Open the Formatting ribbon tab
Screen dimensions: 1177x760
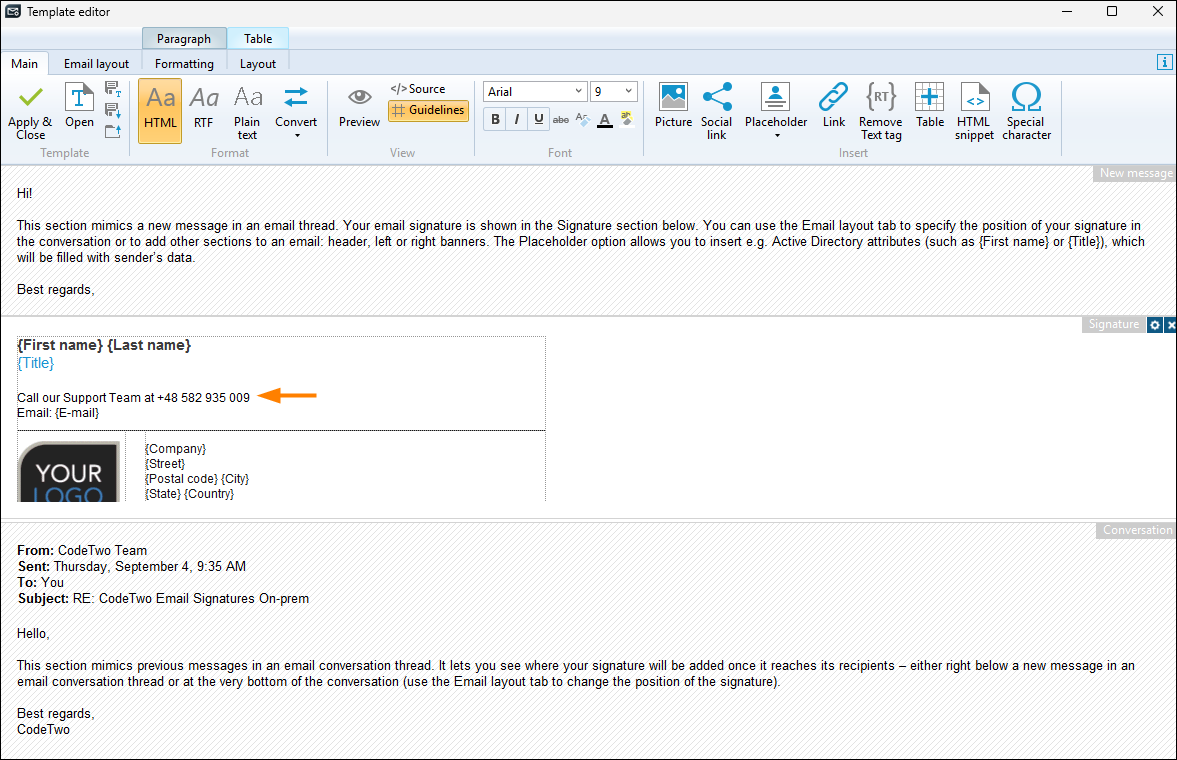pyautogui.click(x=184, y=64)
